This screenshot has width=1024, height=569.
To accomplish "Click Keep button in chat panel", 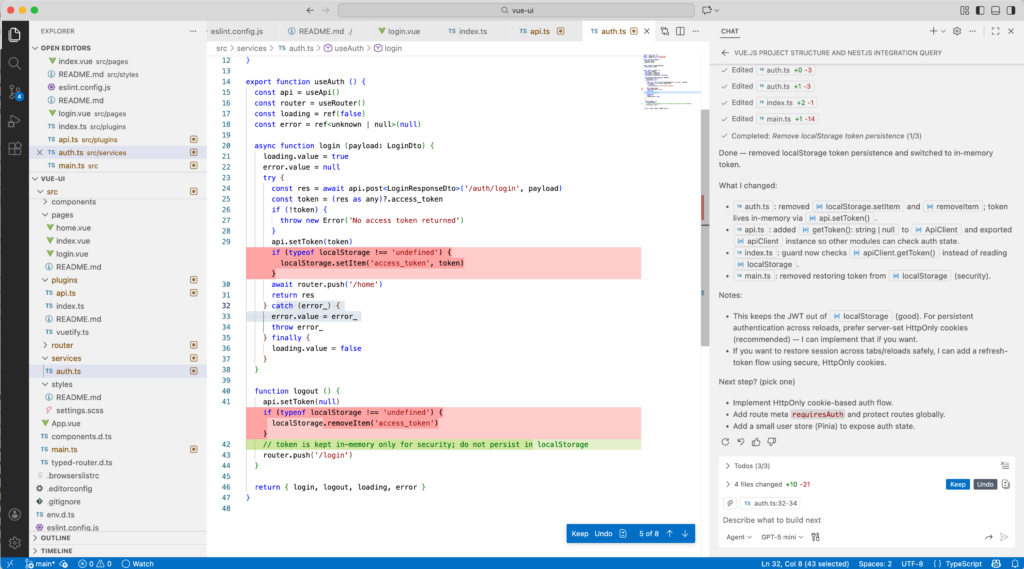I will pos(957,484).
